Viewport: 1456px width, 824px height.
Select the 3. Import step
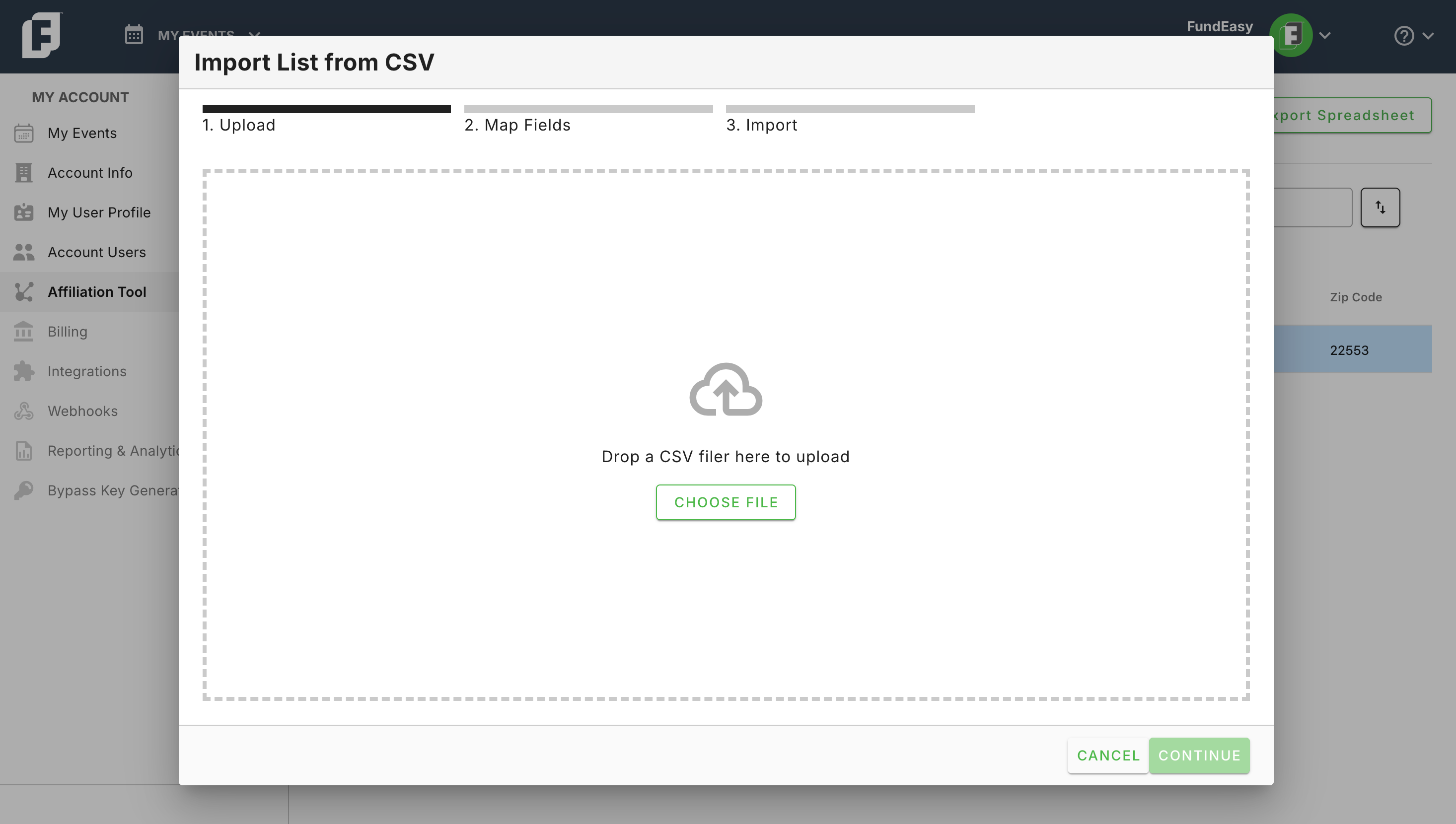[x=850, y=120]
